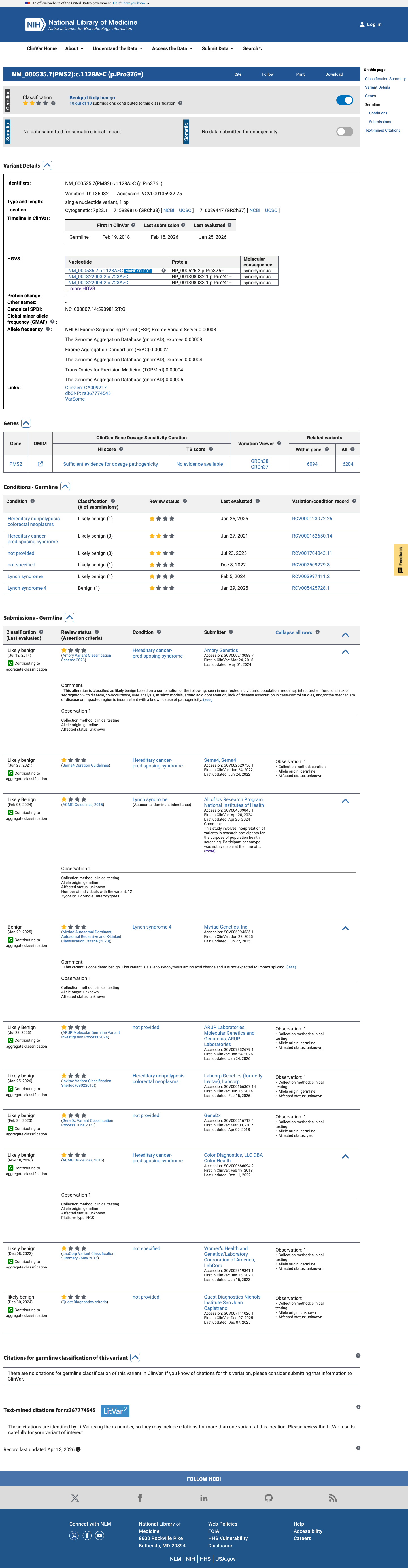Screen dimensions: 408x1568
Task: Open the About dropdown menu
Action: [74, 49]
